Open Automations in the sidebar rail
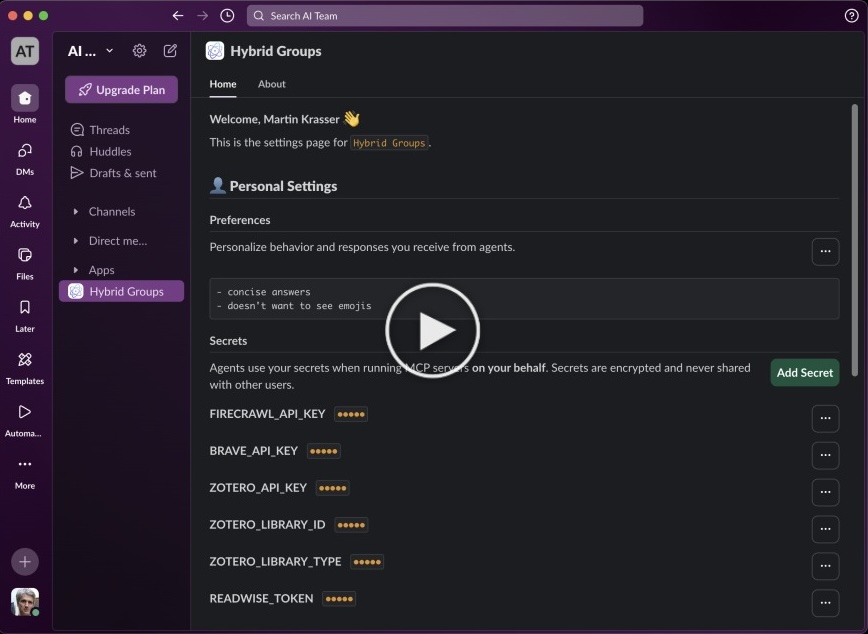Viewport: 868px width, 634px height. click(25, 420)
